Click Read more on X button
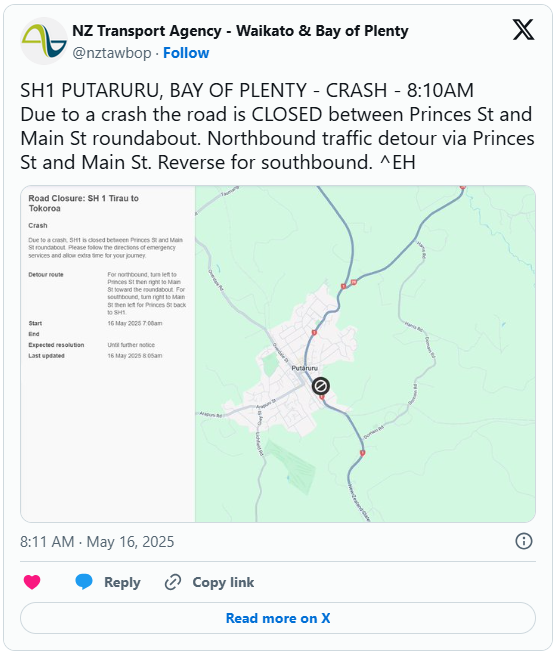 coord(278,618)
